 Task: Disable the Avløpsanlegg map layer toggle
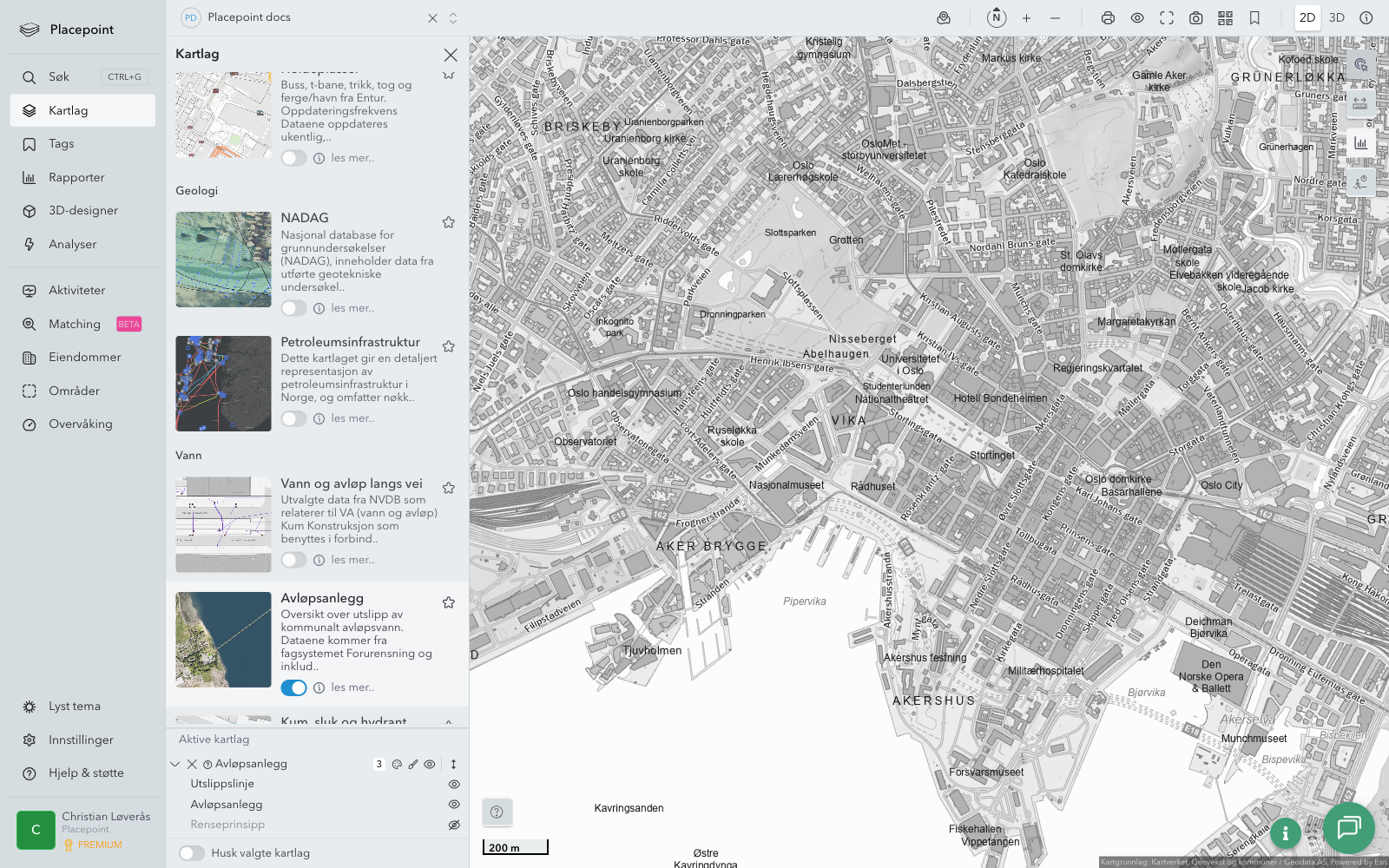[x=293, y=687]
